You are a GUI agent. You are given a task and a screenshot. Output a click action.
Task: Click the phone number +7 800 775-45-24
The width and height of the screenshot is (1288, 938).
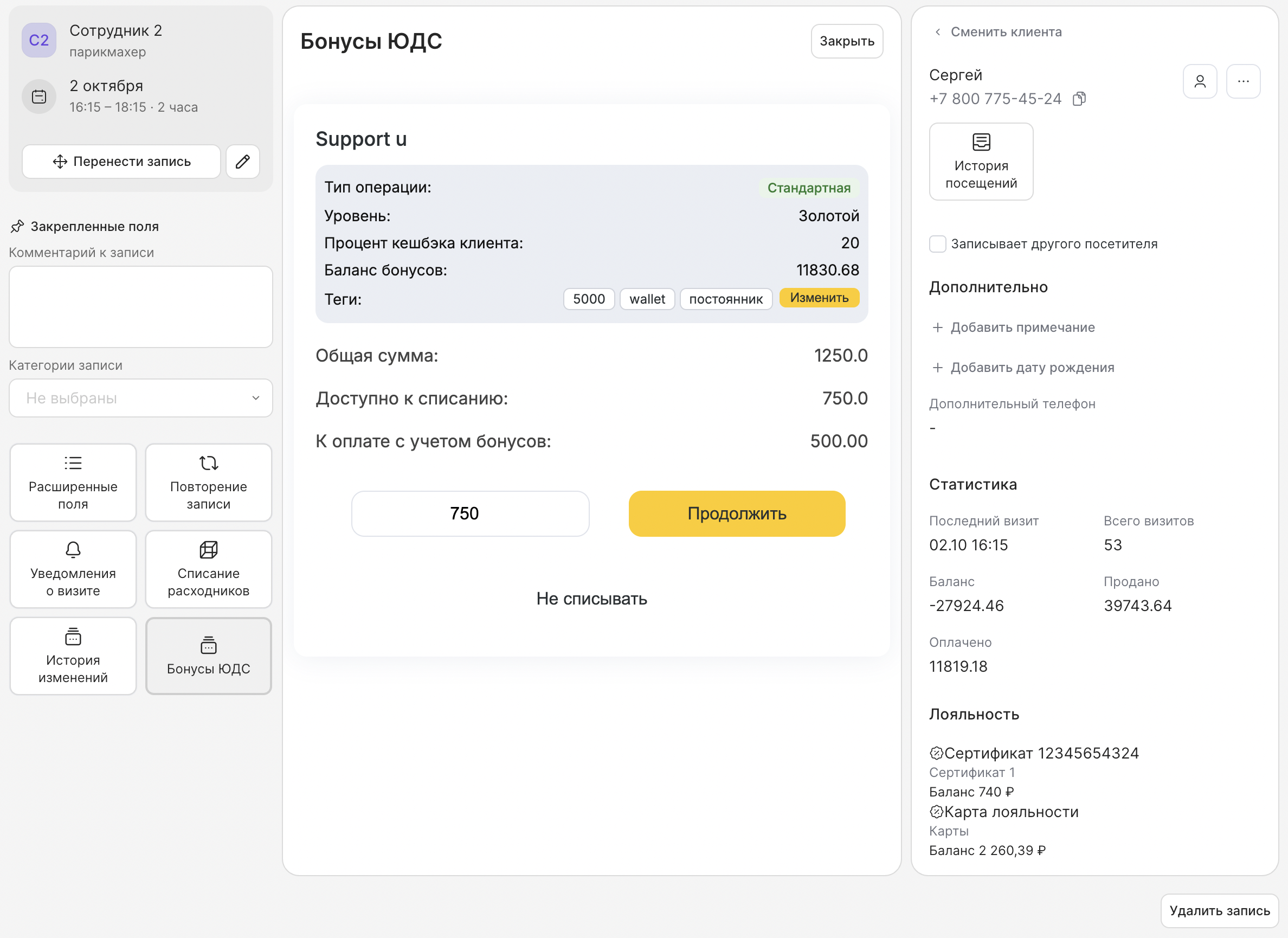click(995, 99)
